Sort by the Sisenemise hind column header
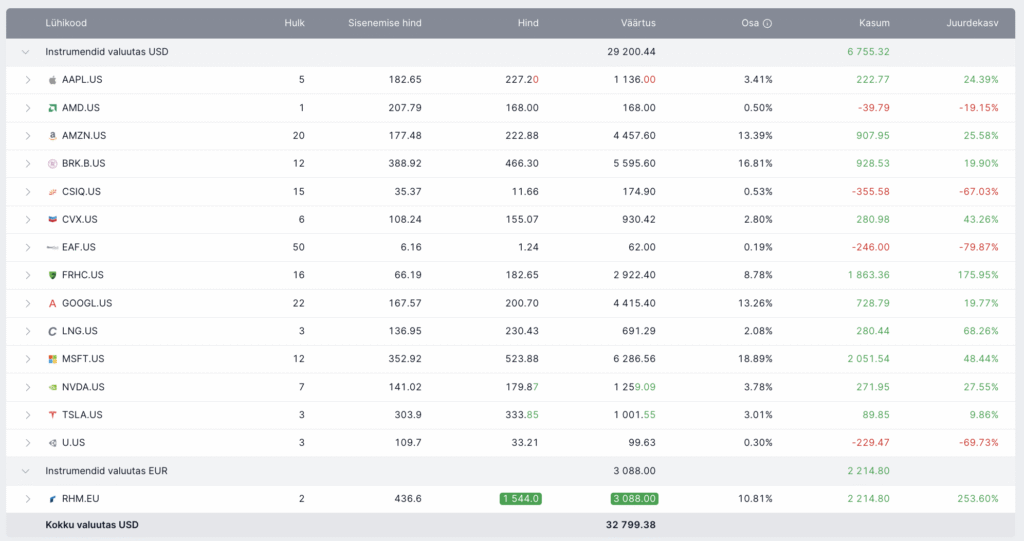The width and height of the screenshot is (1024, 541). [x=385, y=23]
